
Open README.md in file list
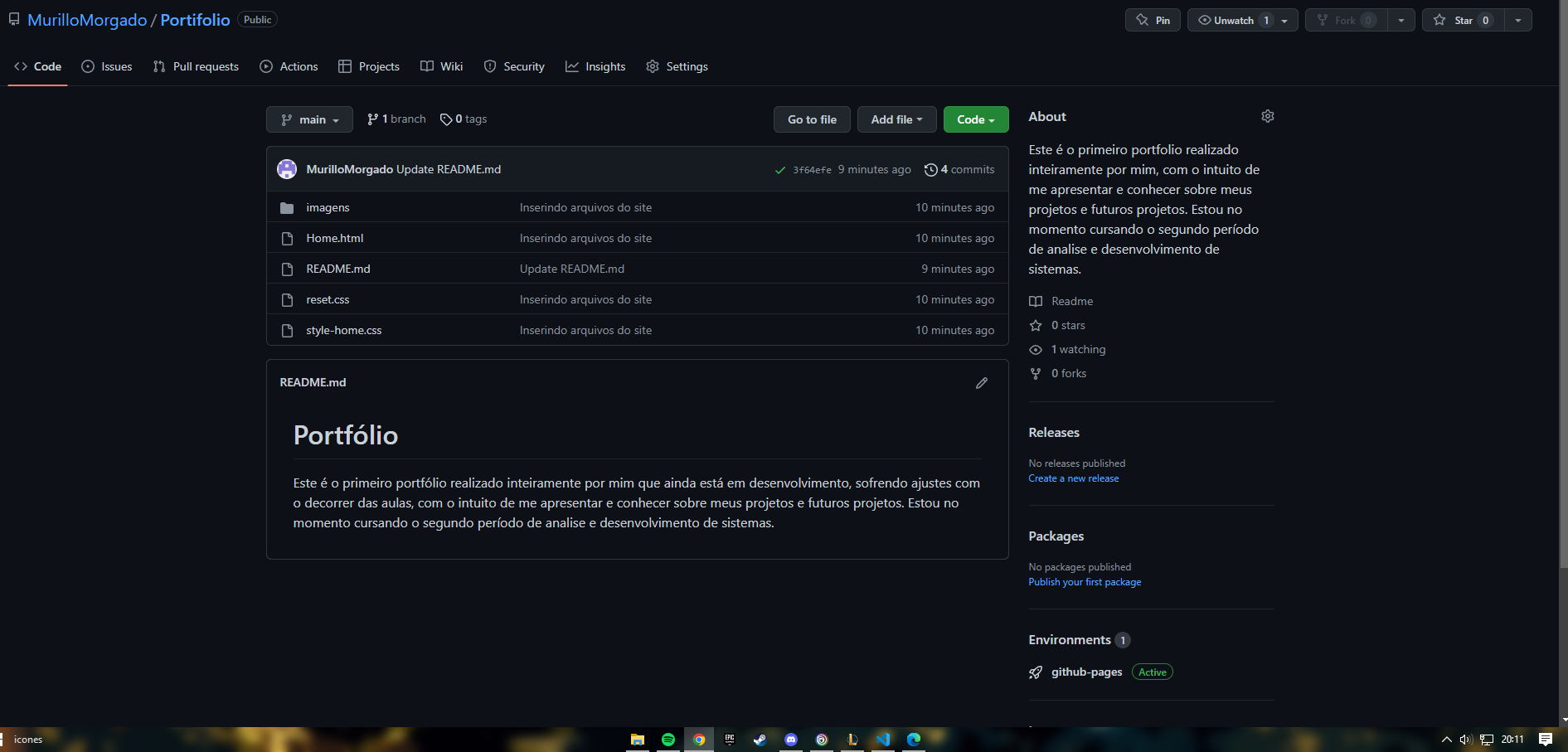(338, 269)
